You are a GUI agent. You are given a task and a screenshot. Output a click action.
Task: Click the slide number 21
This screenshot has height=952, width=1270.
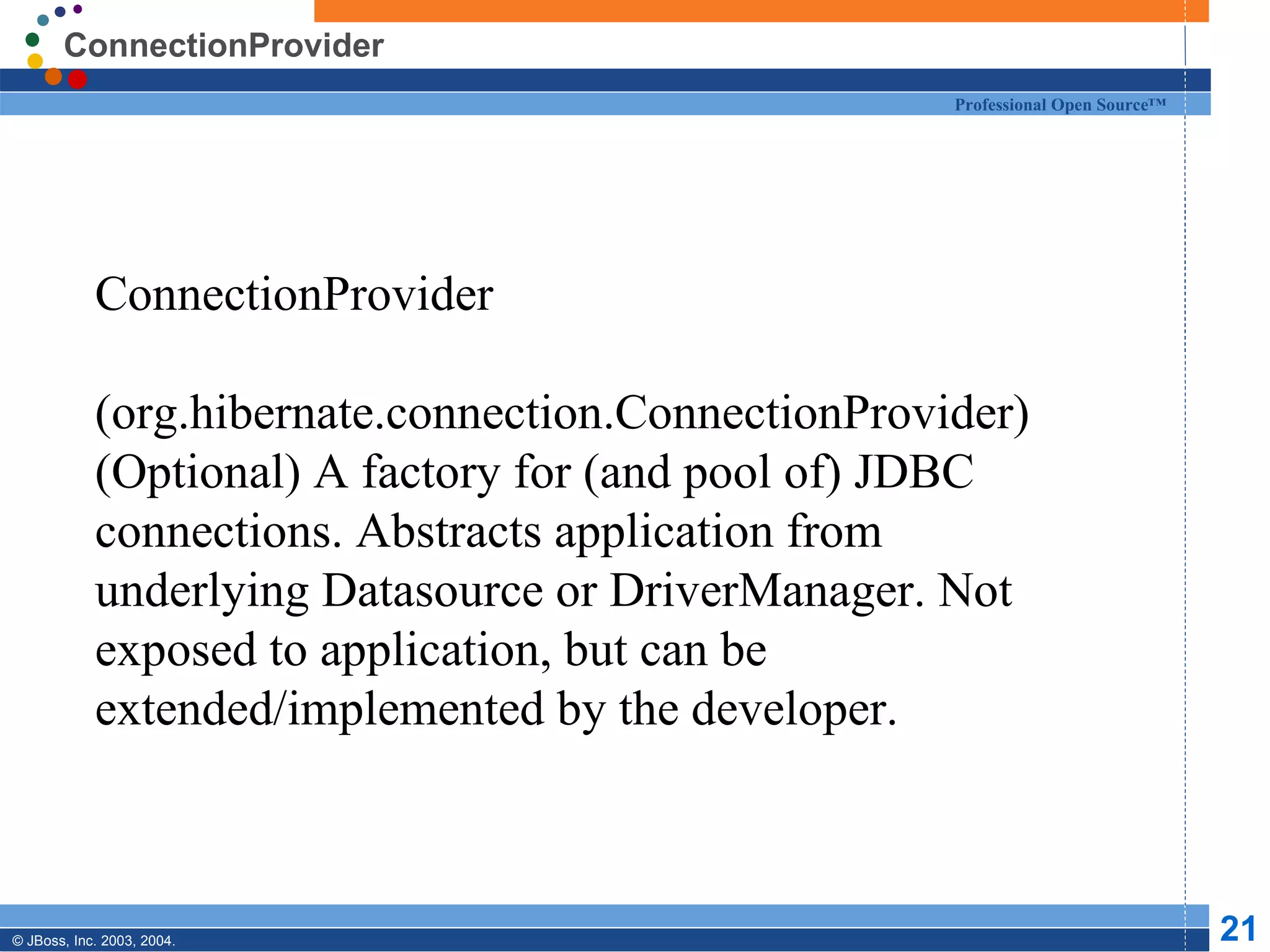1238,928
